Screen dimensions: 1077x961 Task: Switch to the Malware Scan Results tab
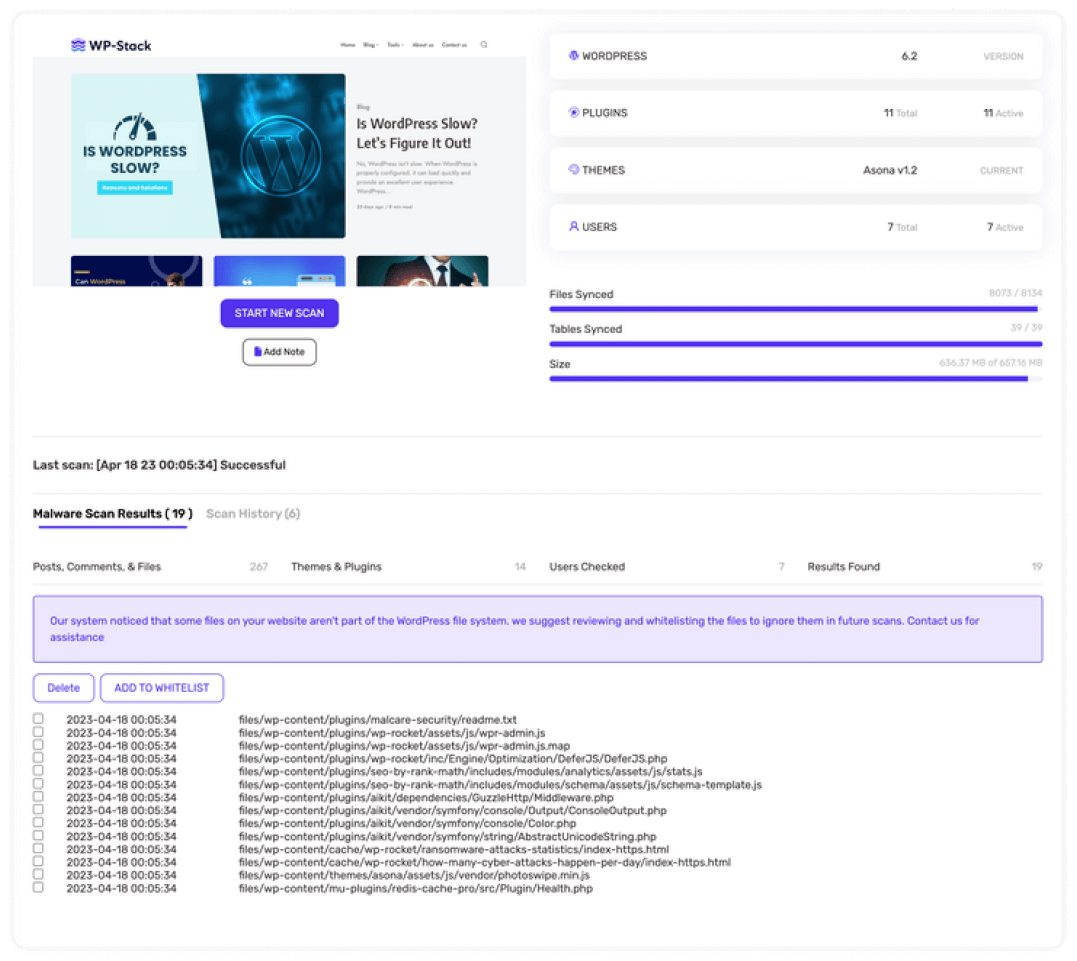coord(113,514)
